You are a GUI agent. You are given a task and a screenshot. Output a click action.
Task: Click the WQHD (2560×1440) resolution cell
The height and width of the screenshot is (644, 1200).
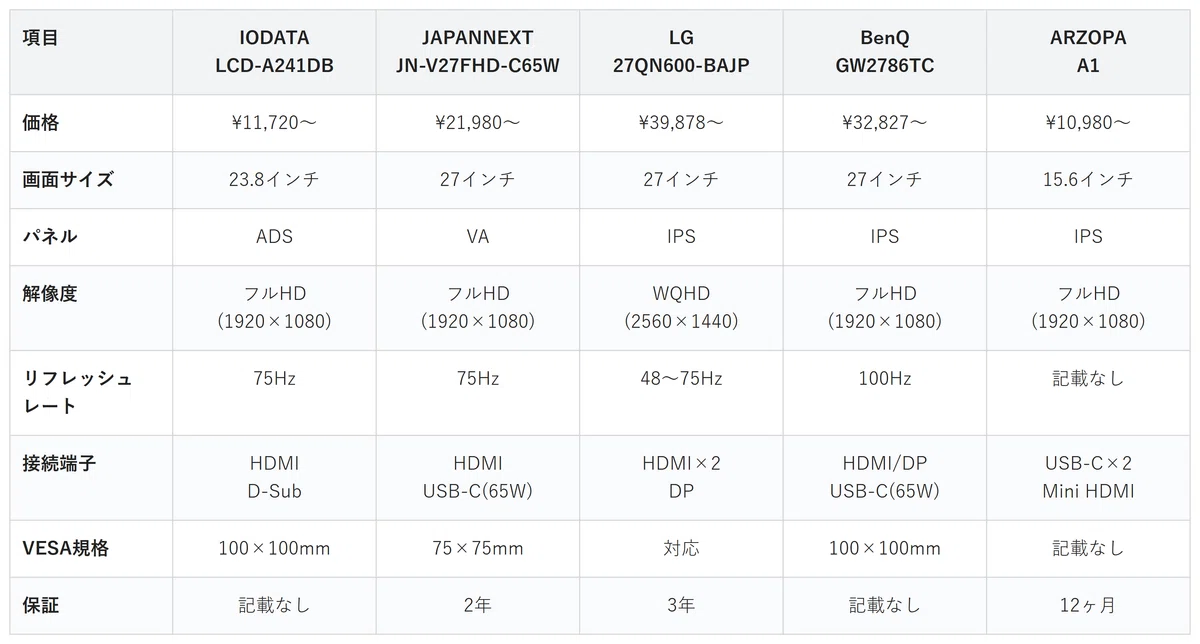(681, 308)
